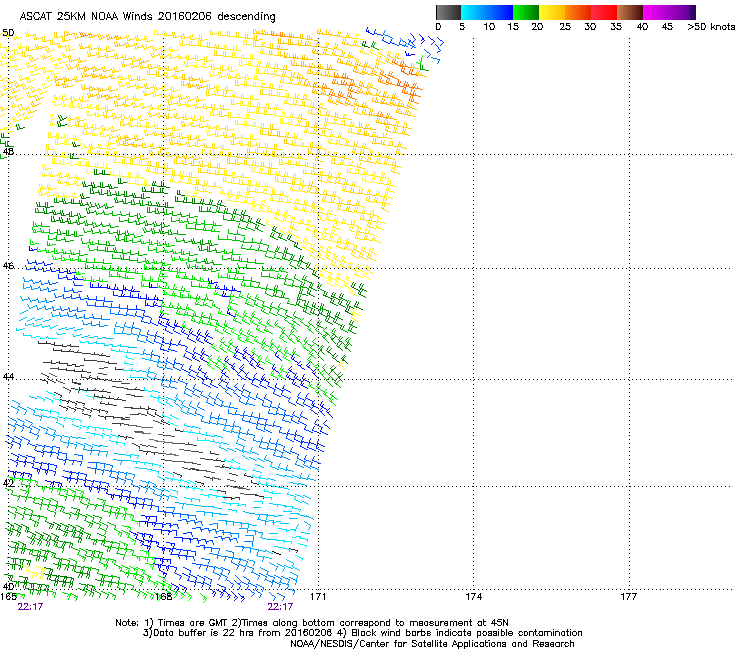Click the latitude label '46'
Screen dimensions: 740x650
8,266
